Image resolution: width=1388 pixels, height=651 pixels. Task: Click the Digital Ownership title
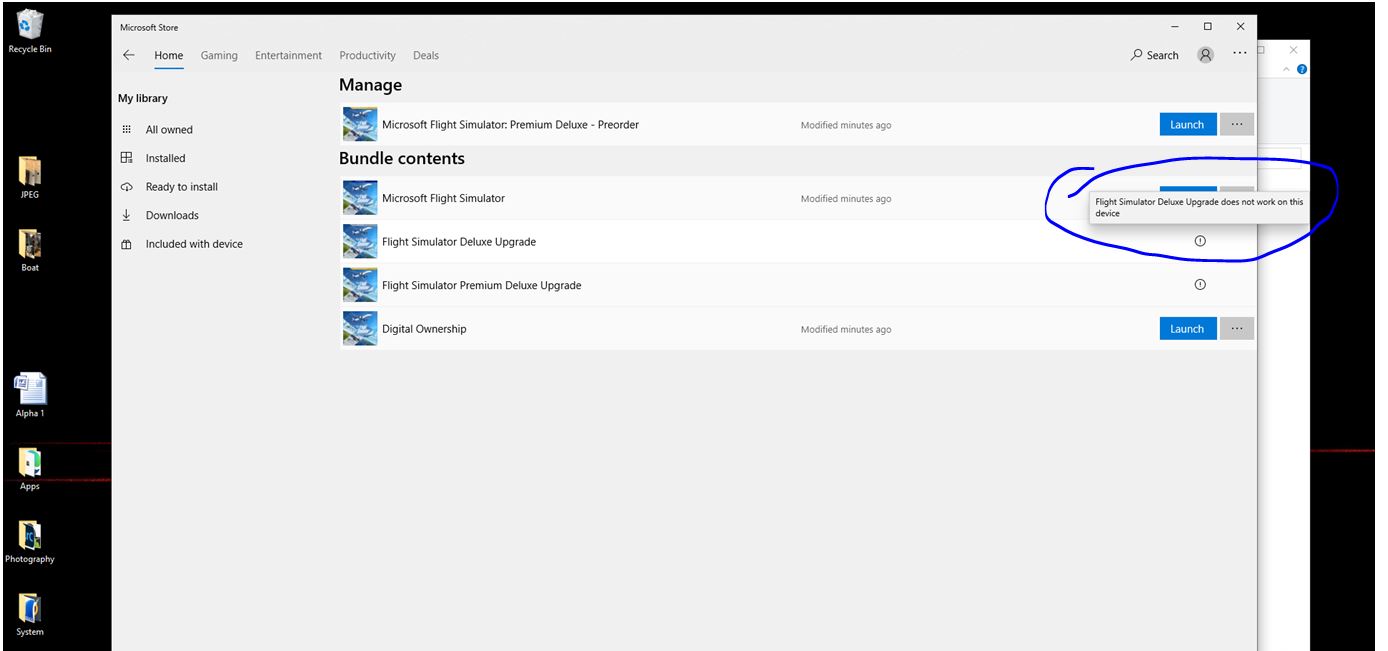[x=424, y=329]
